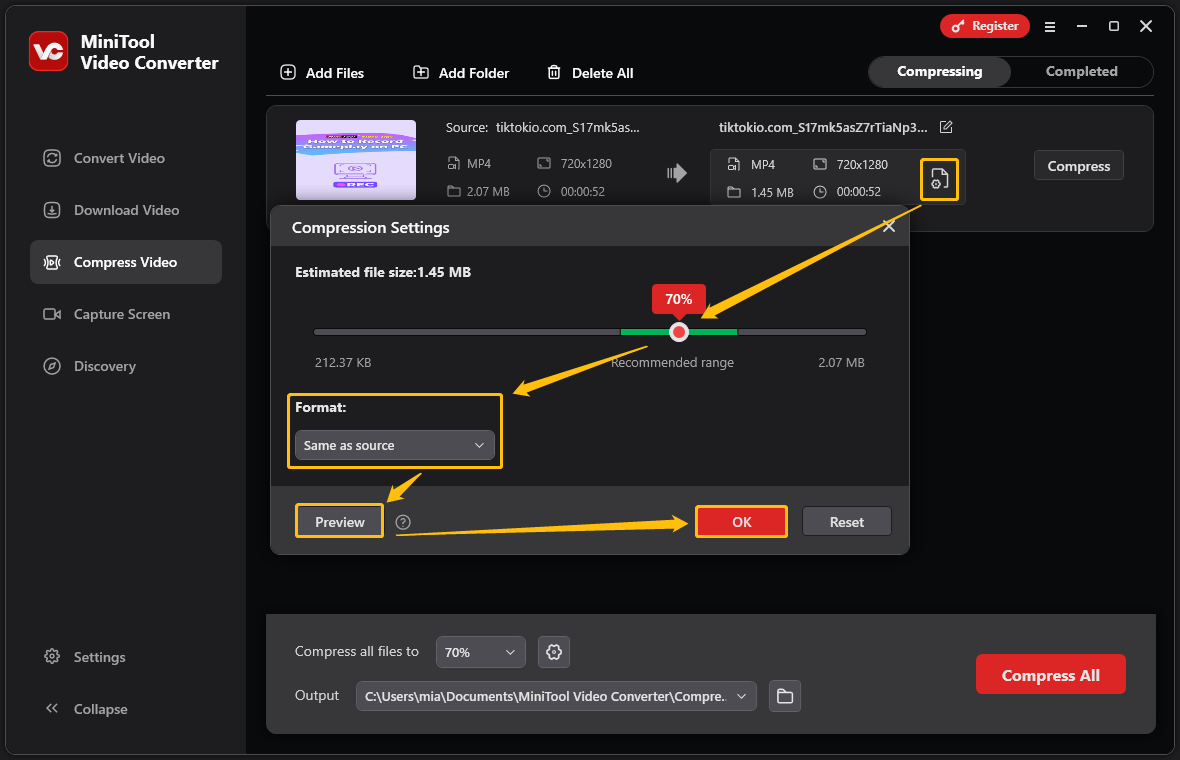Open 'Compress all files to' 70% dropdown
Viewport: 1180px width, 760px height.
click(x=480, y=652)
